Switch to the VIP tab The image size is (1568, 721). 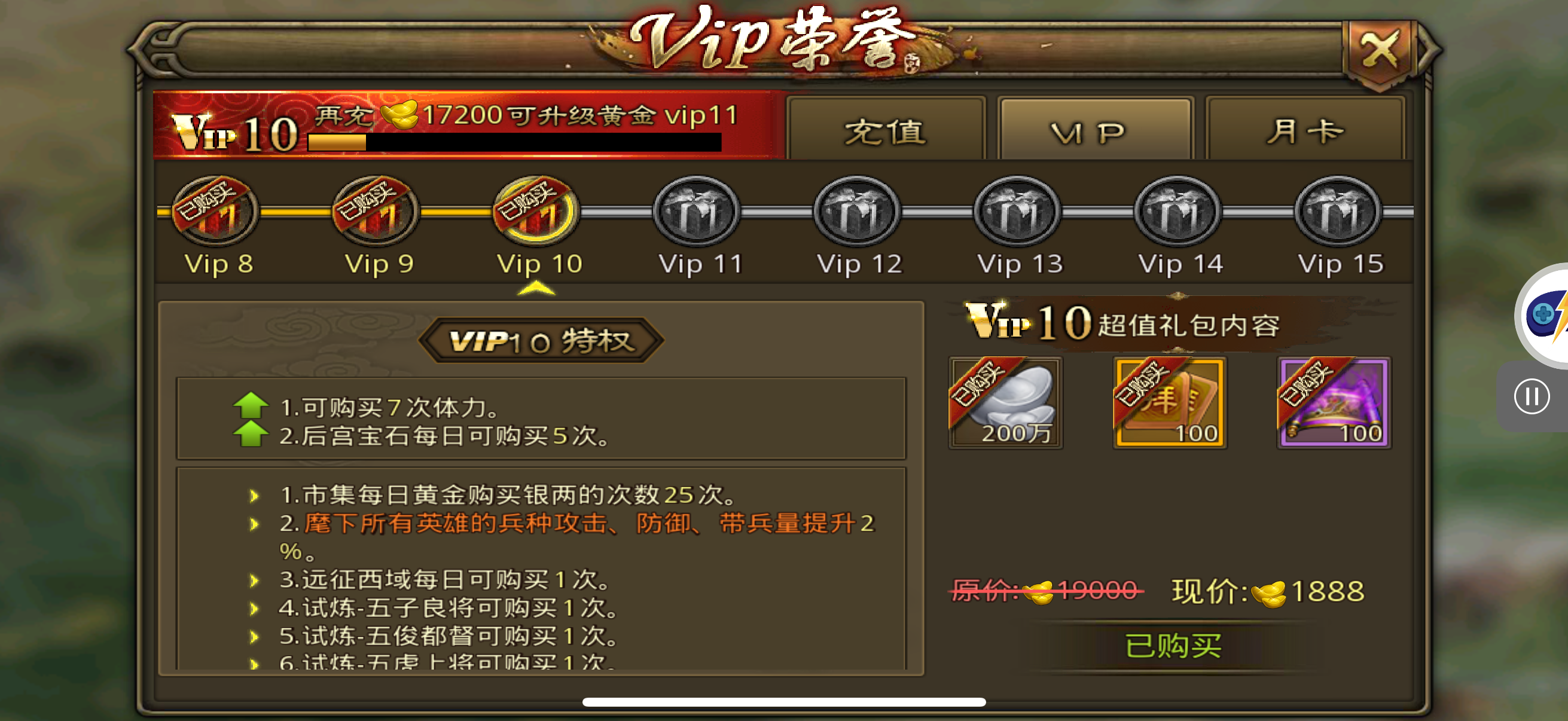tap(1095, 130)
